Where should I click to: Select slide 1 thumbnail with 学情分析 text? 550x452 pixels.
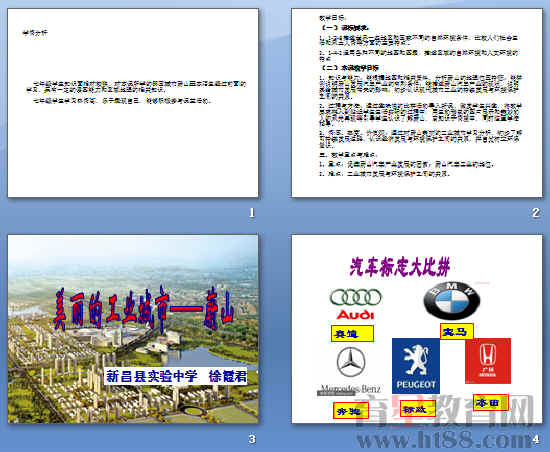coord(133,103)
